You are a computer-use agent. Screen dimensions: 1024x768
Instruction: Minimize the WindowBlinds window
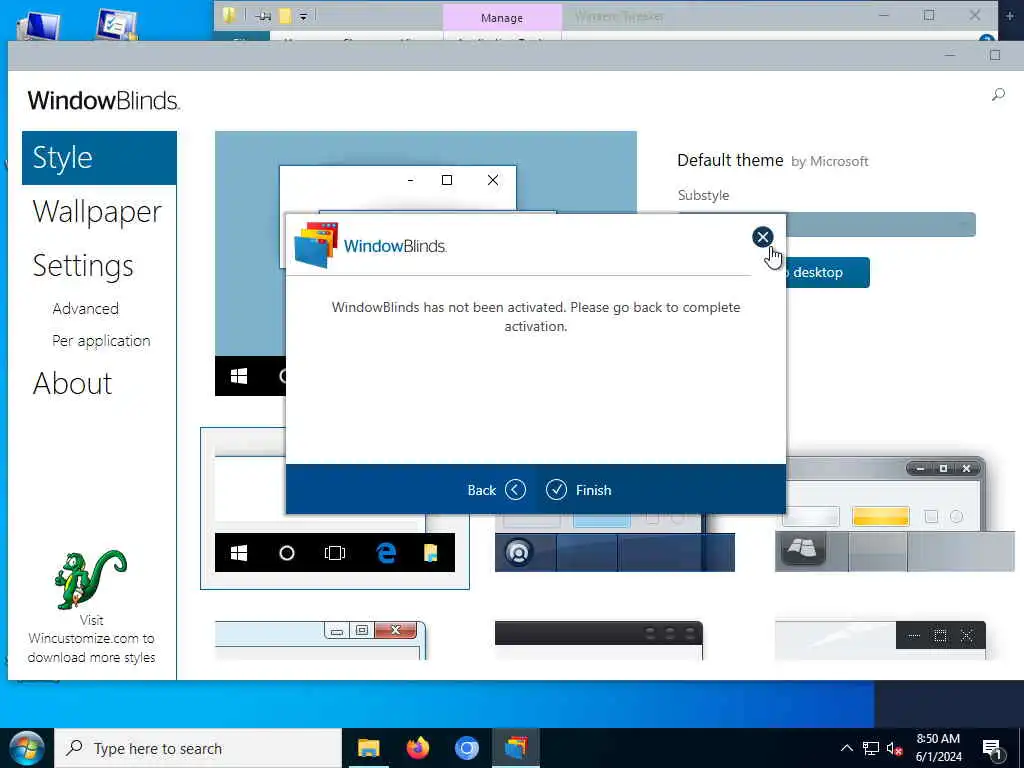pos(950,56)
